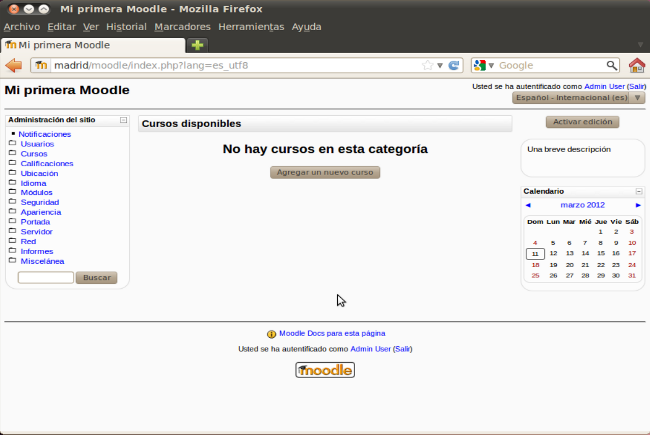Open the Google search engine dropdown
This screenshot has width=650, height=435.
(484, 65)
